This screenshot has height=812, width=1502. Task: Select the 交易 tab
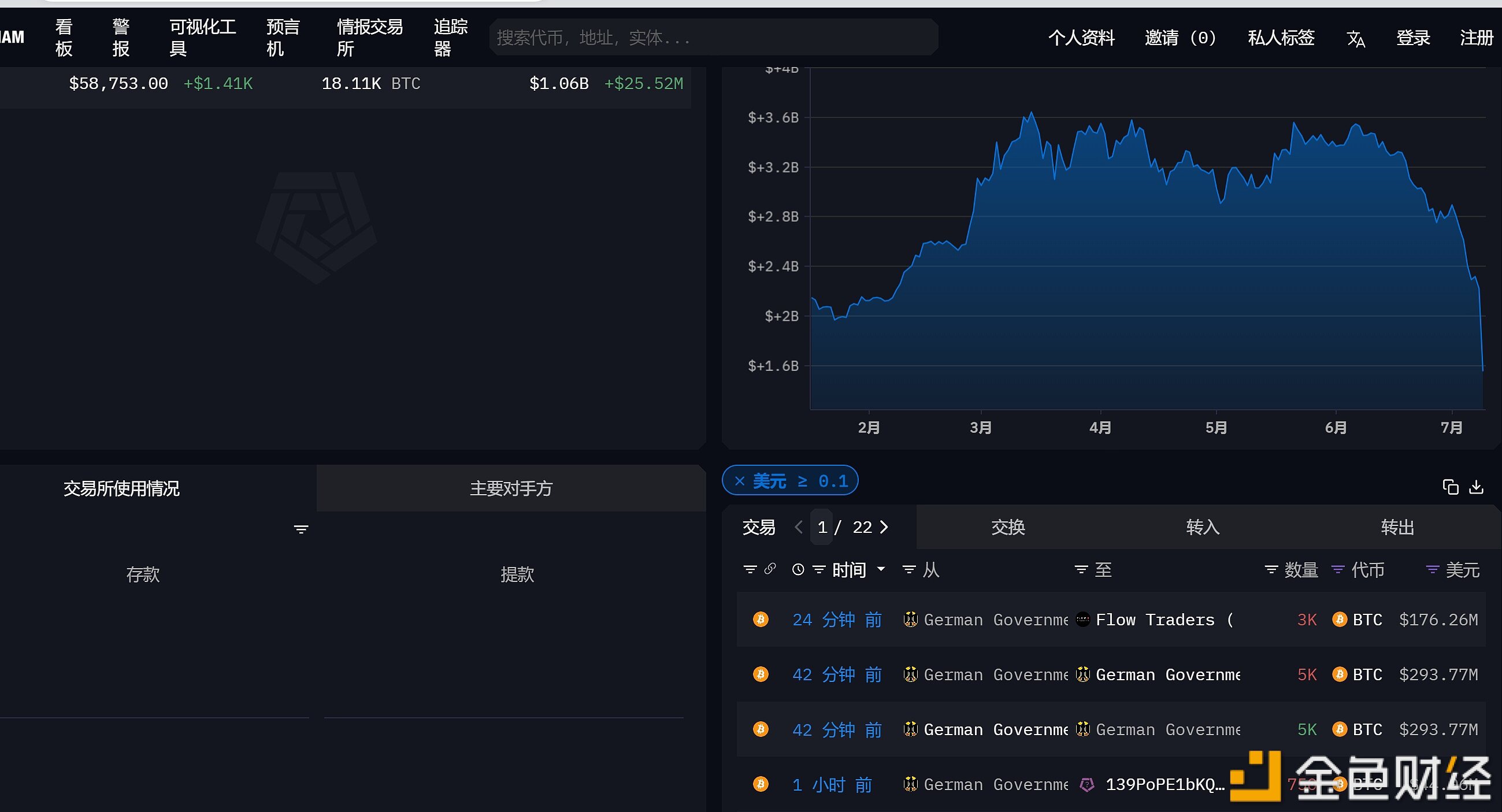(759, 527)
